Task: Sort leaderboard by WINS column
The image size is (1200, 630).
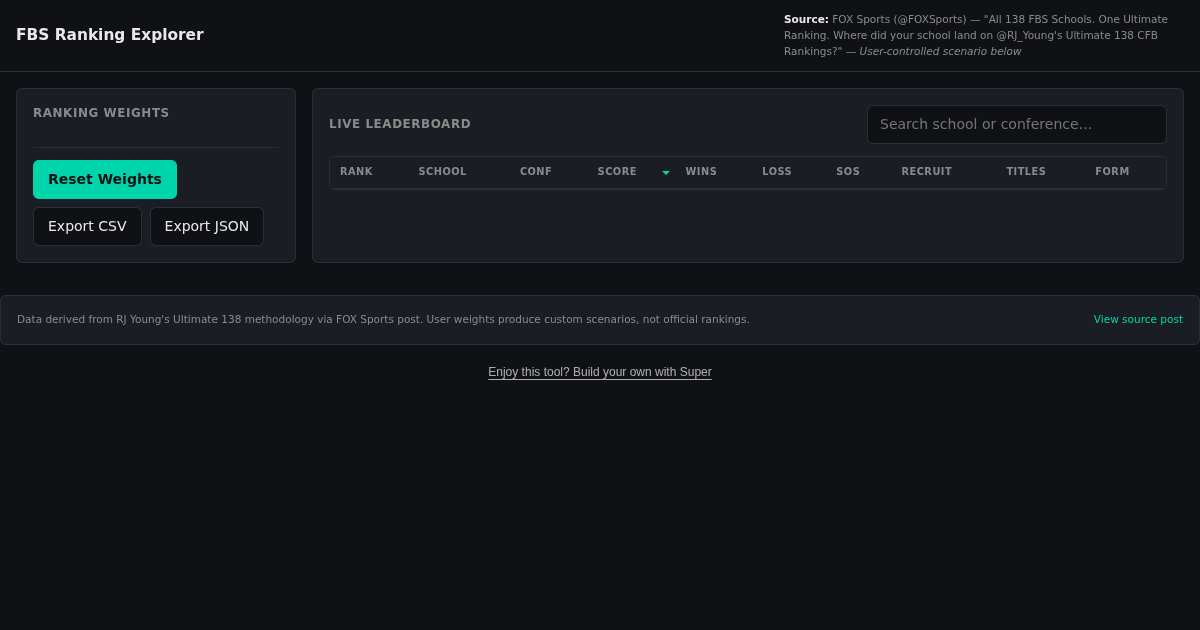Action: tap(701, 172)
